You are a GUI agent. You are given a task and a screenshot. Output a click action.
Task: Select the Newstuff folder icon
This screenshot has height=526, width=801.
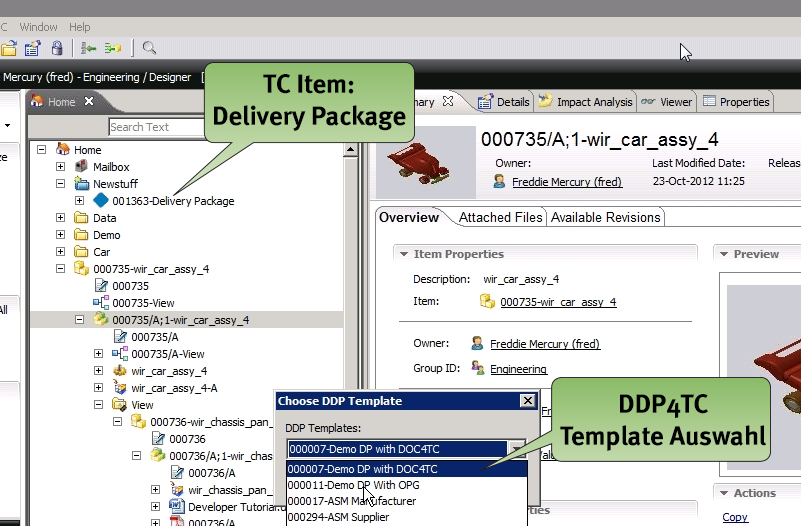(x=81, y=183)
